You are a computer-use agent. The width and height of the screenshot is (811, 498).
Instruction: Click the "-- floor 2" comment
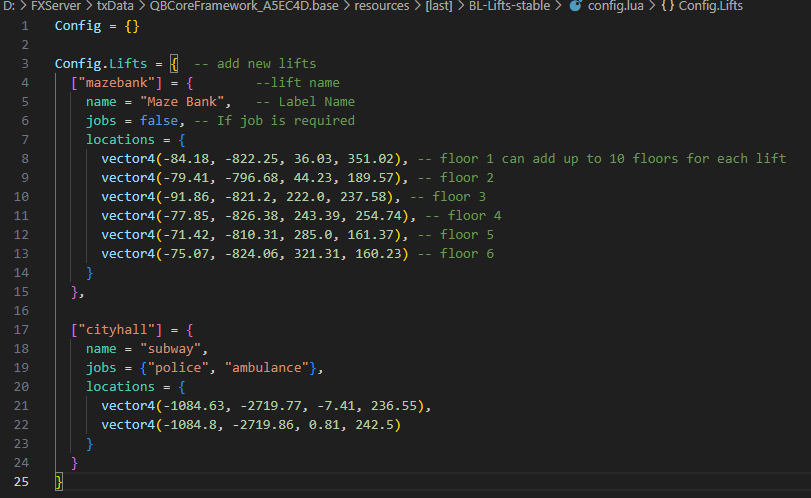456,178
